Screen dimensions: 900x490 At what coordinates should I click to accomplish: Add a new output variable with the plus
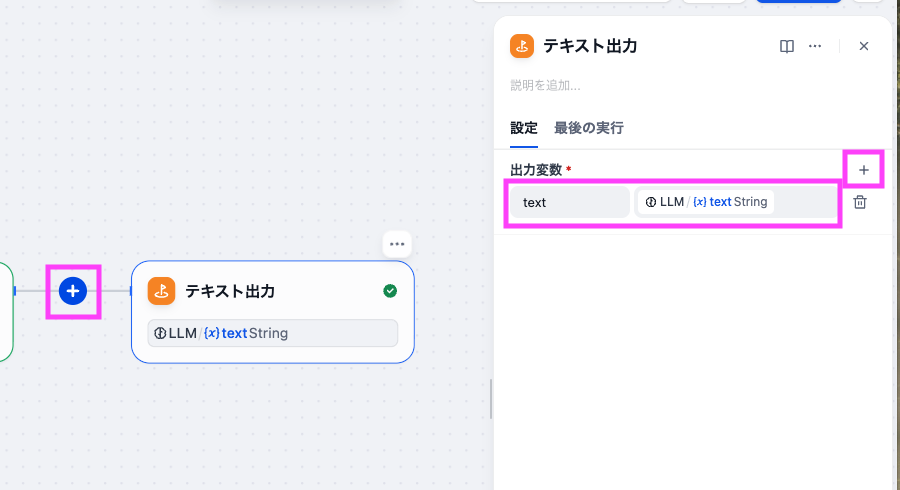(864, 170)
